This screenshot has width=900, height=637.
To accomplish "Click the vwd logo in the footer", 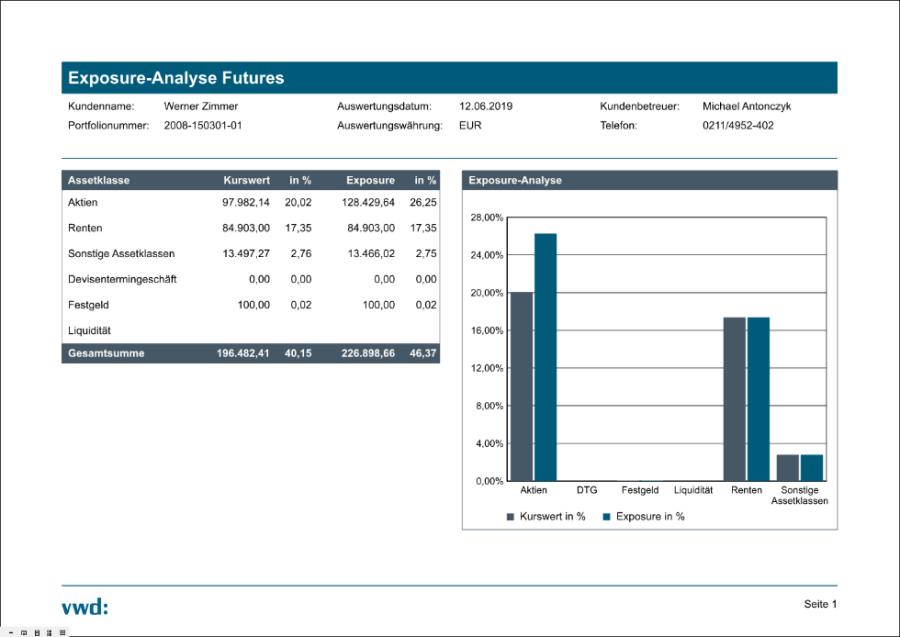I will (84, 606).
